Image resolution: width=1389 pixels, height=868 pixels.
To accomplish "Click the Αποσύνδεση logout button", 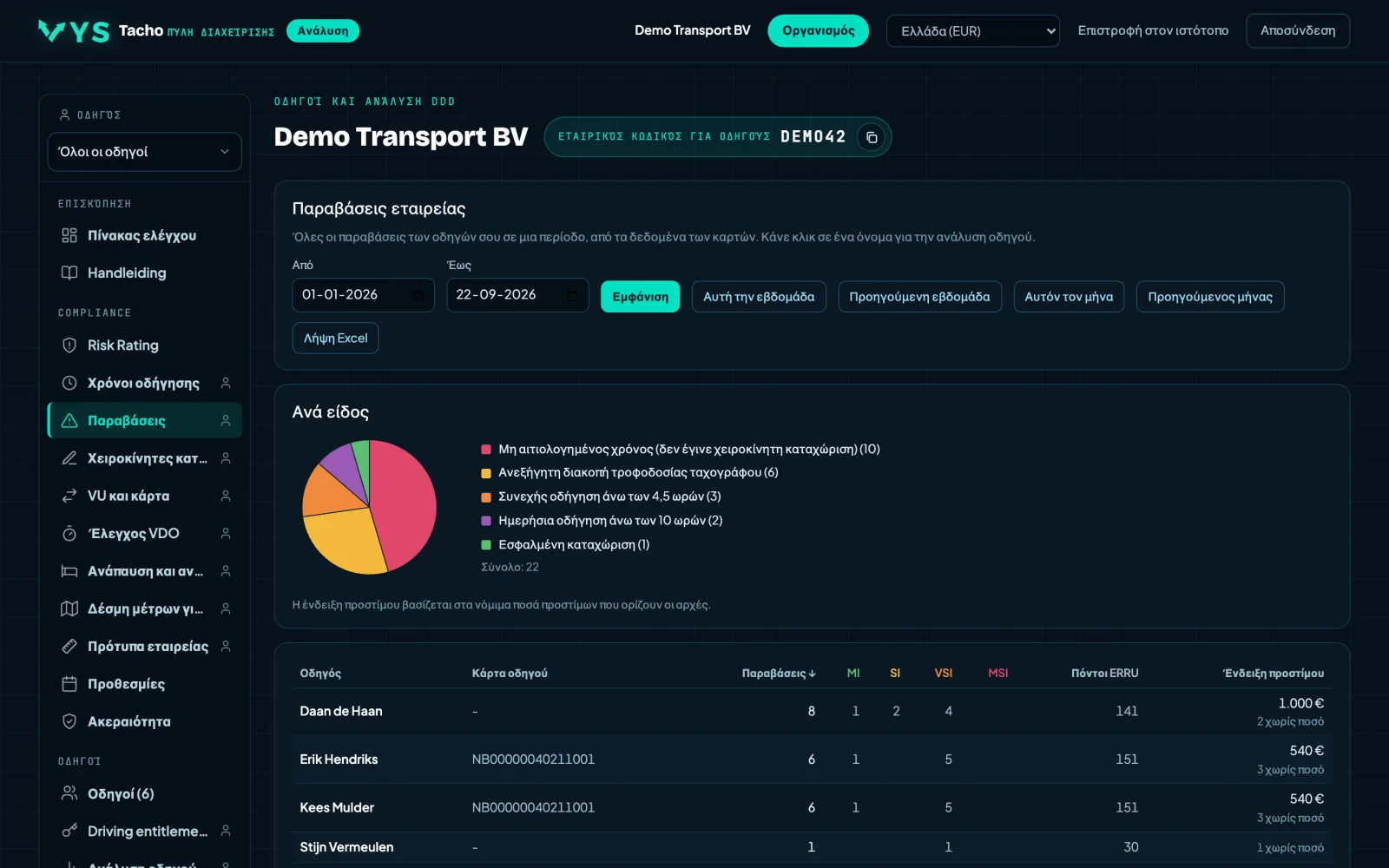I will [x=1298, y=31].
